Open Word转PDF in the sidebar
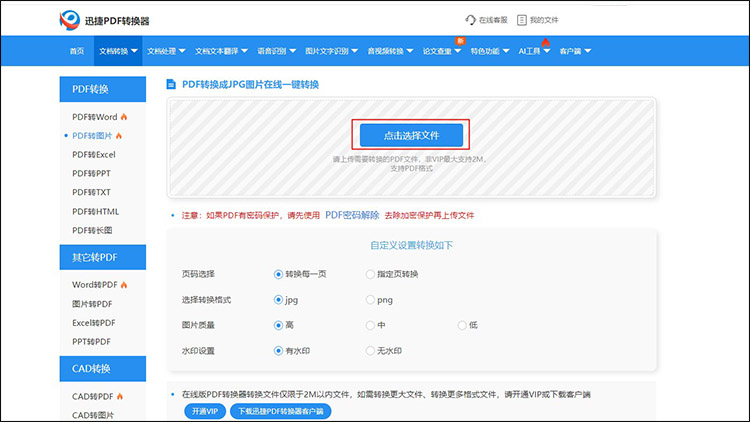750x422 pixels. [95, 285]
